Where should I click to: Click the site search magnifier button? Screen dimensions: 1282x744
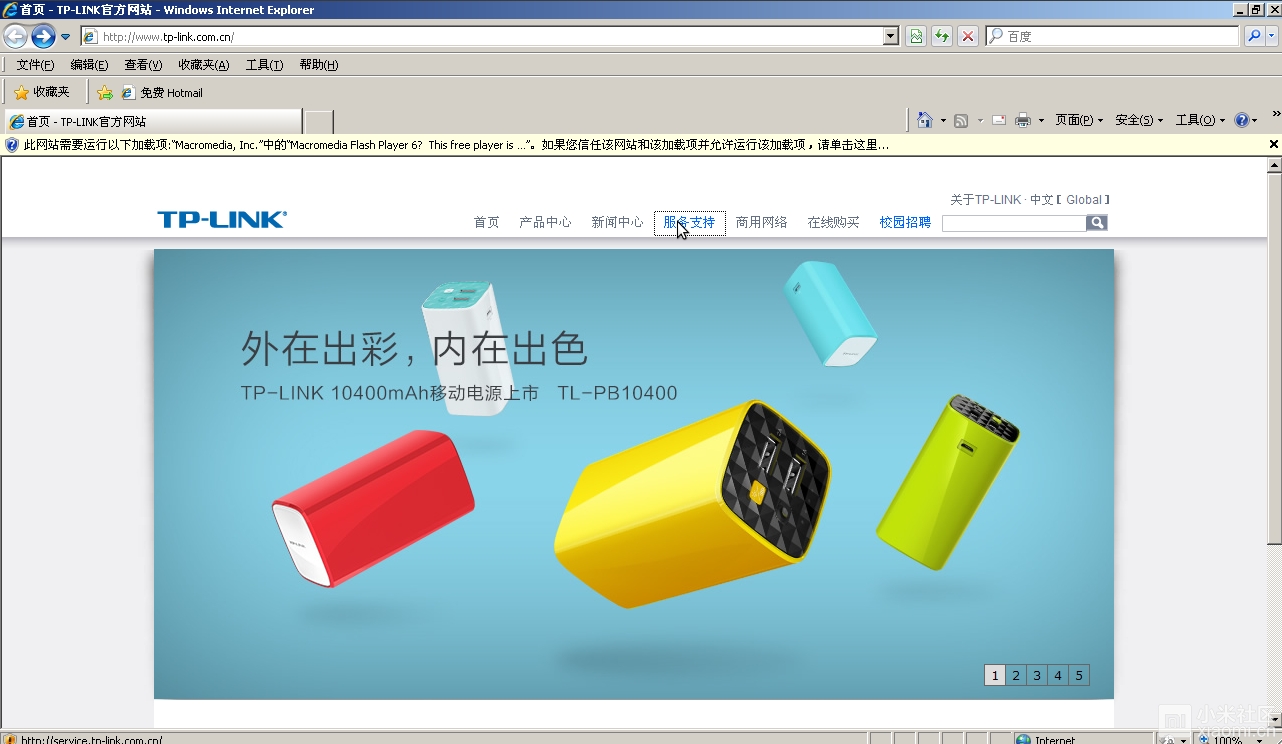1097,223
